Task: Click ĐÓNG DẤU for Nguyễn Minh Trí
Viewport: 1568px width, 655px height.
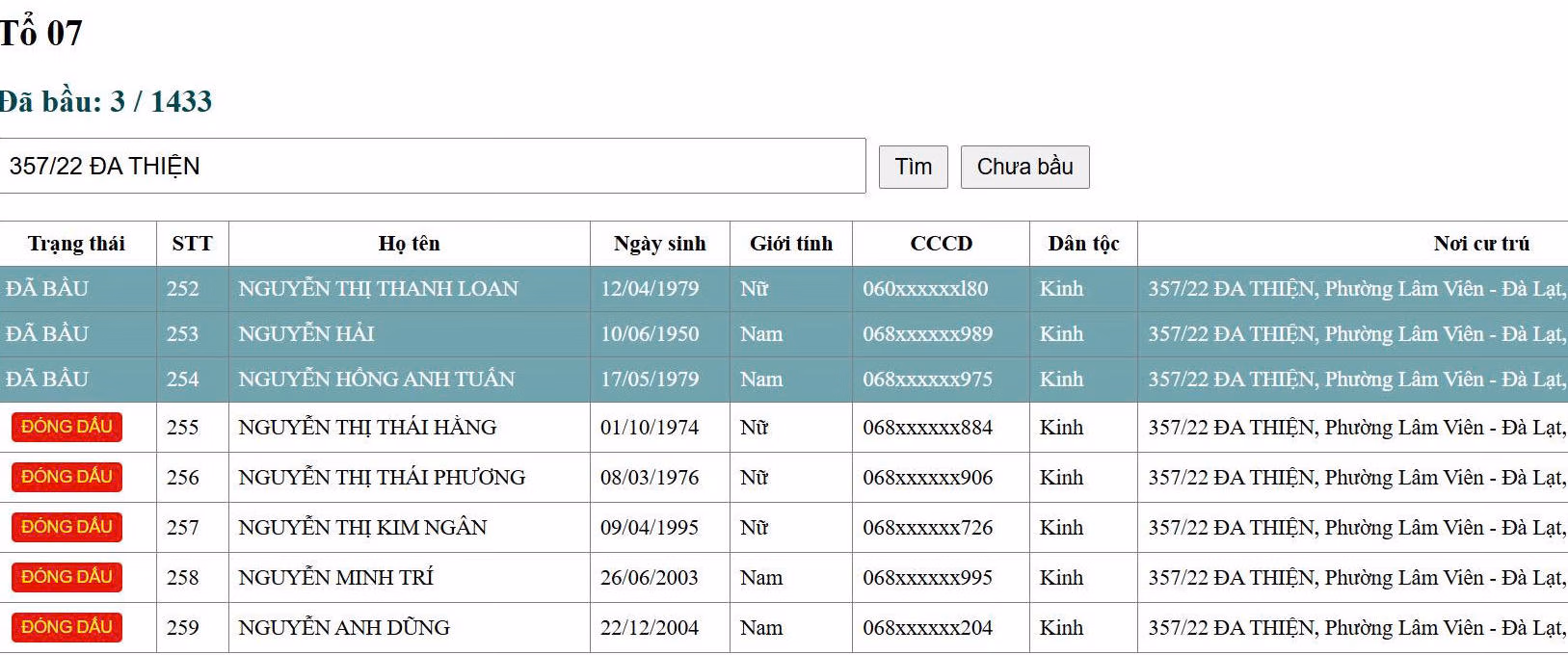Action: click(66, 577)
